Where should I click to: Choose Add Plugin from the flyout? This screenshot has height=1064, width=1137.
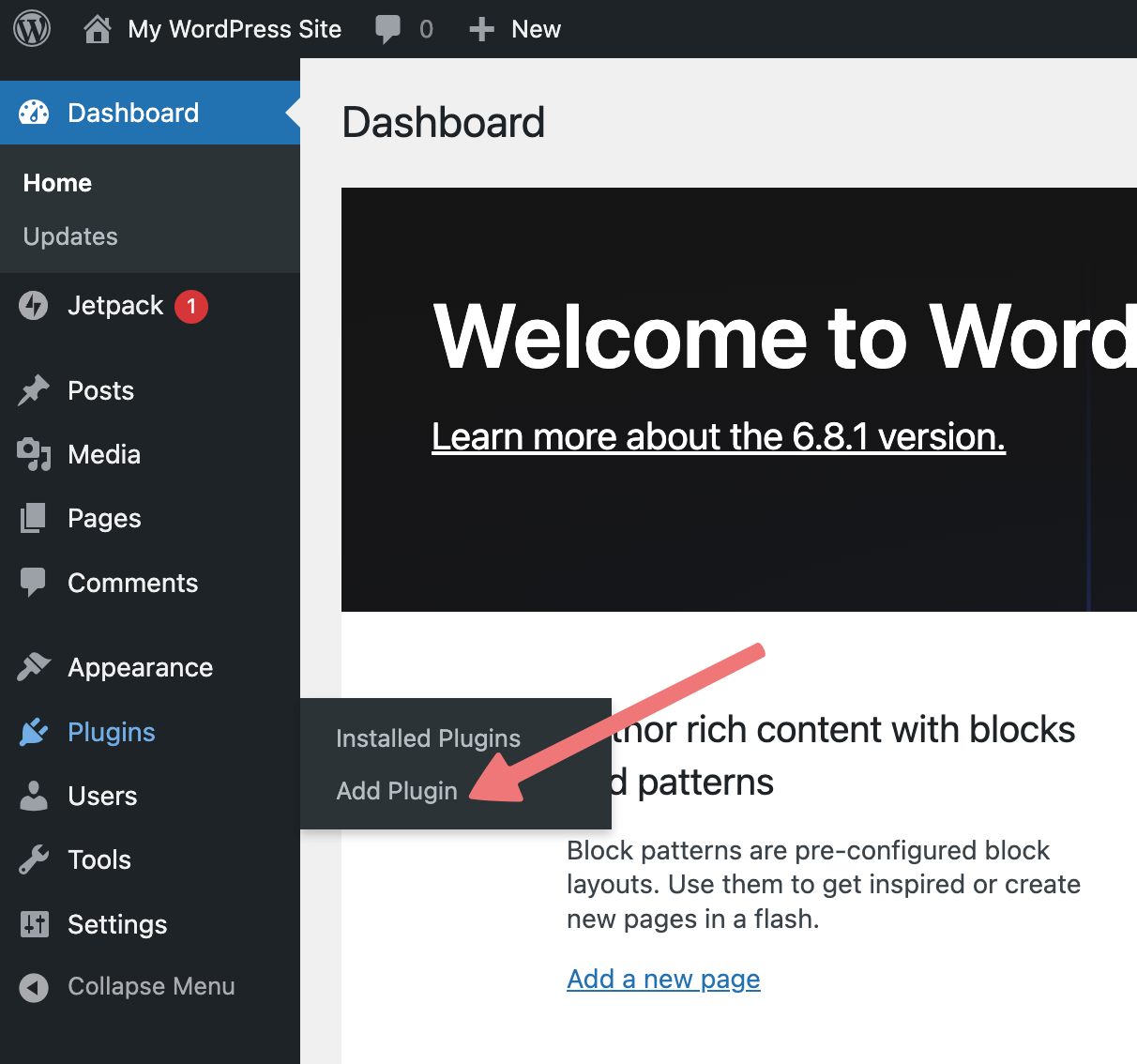click(397, 791)
